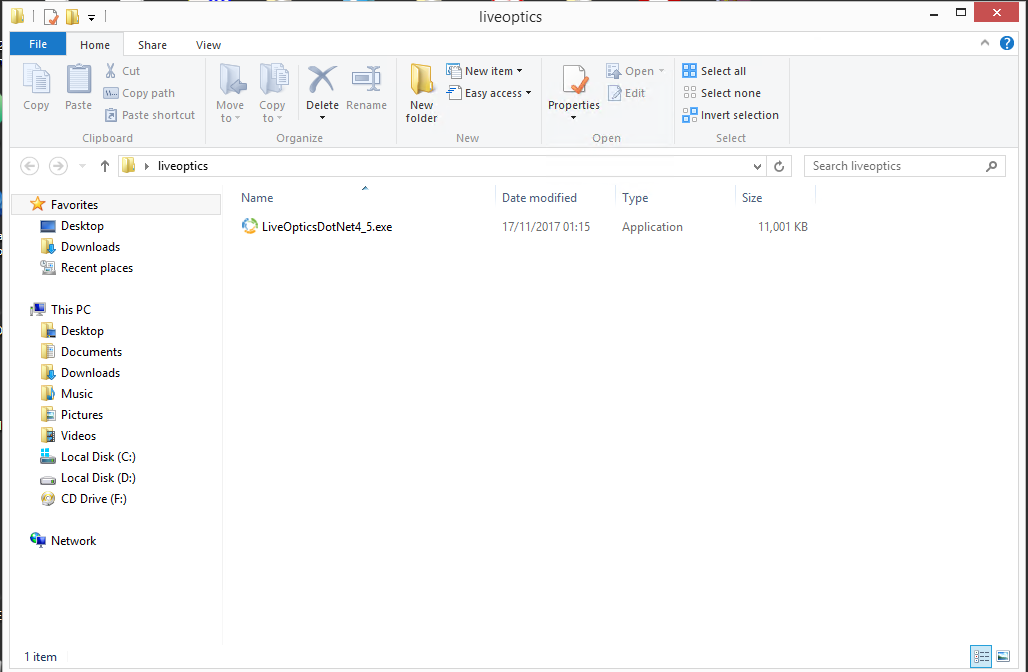1028x672 pixels.
Task: Open the File menu tab
Action: [38, 44]
